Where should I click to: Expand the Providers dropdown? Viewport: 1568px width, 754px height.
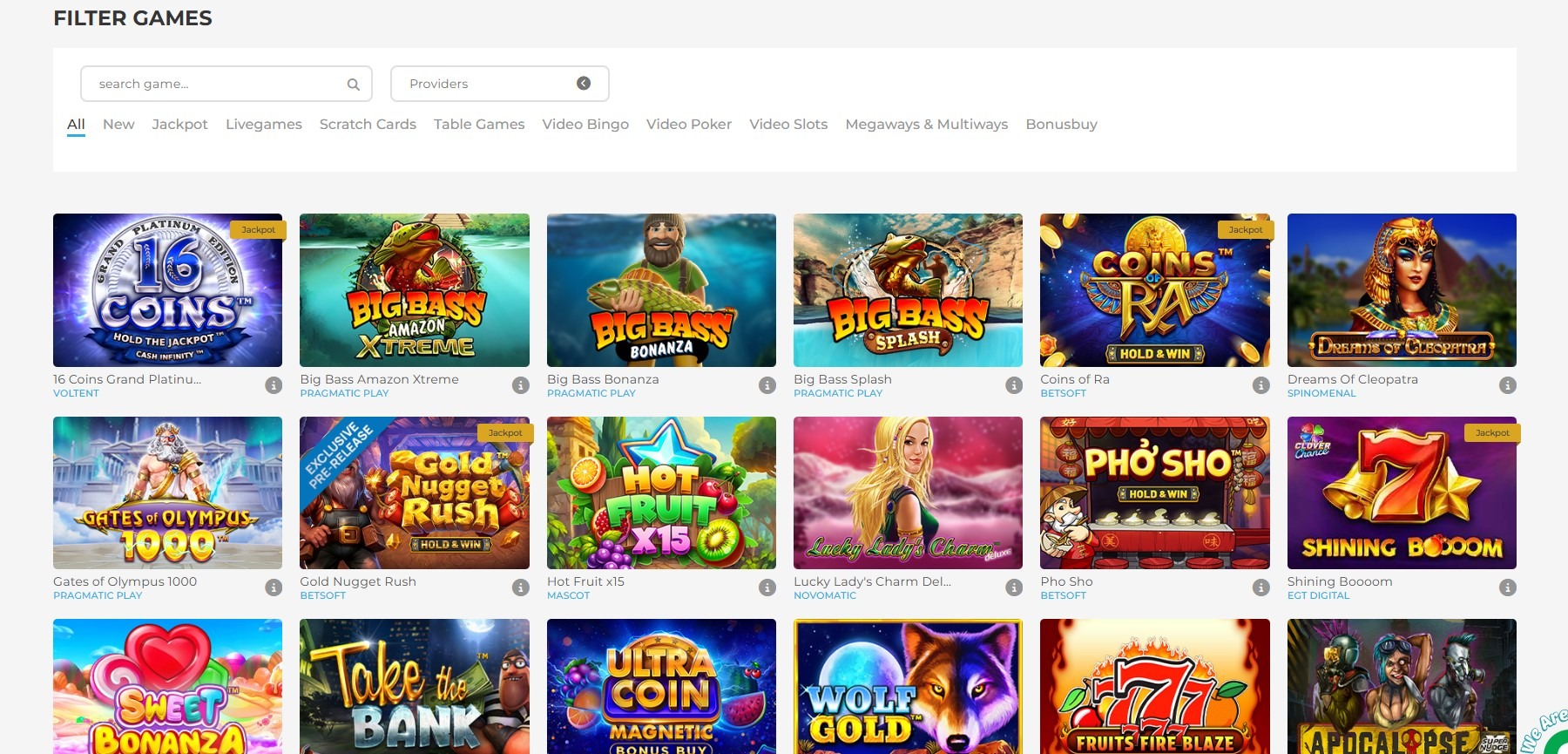pos(499,84)
